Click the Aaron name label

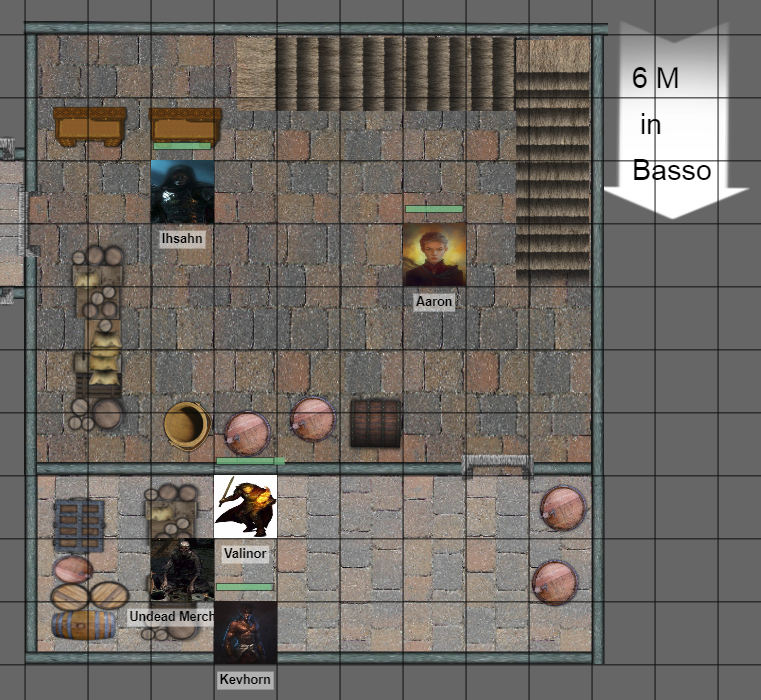[434, 301]
